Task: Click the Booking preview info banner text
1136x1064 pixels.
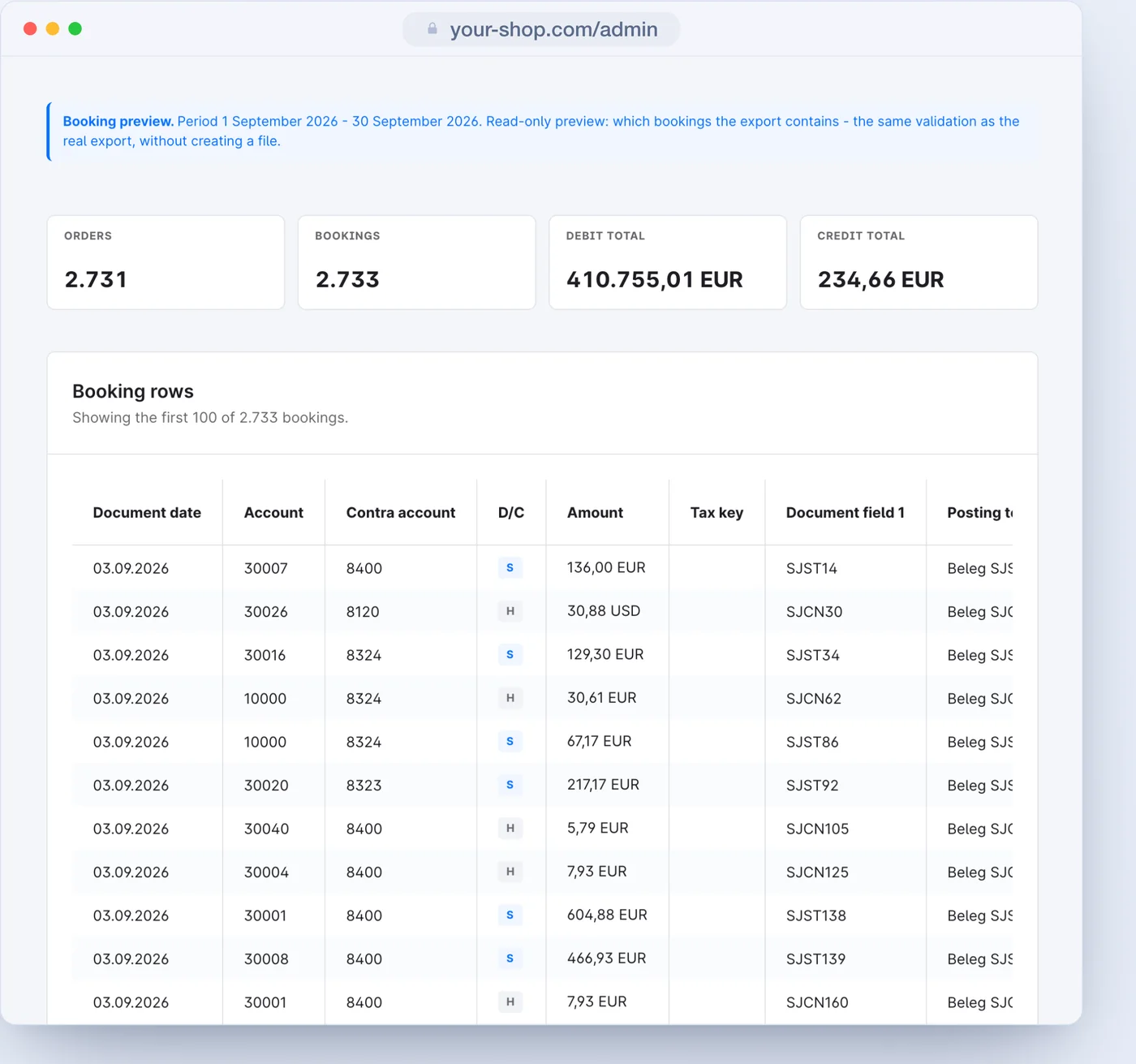Action: (x=541, y=131)
